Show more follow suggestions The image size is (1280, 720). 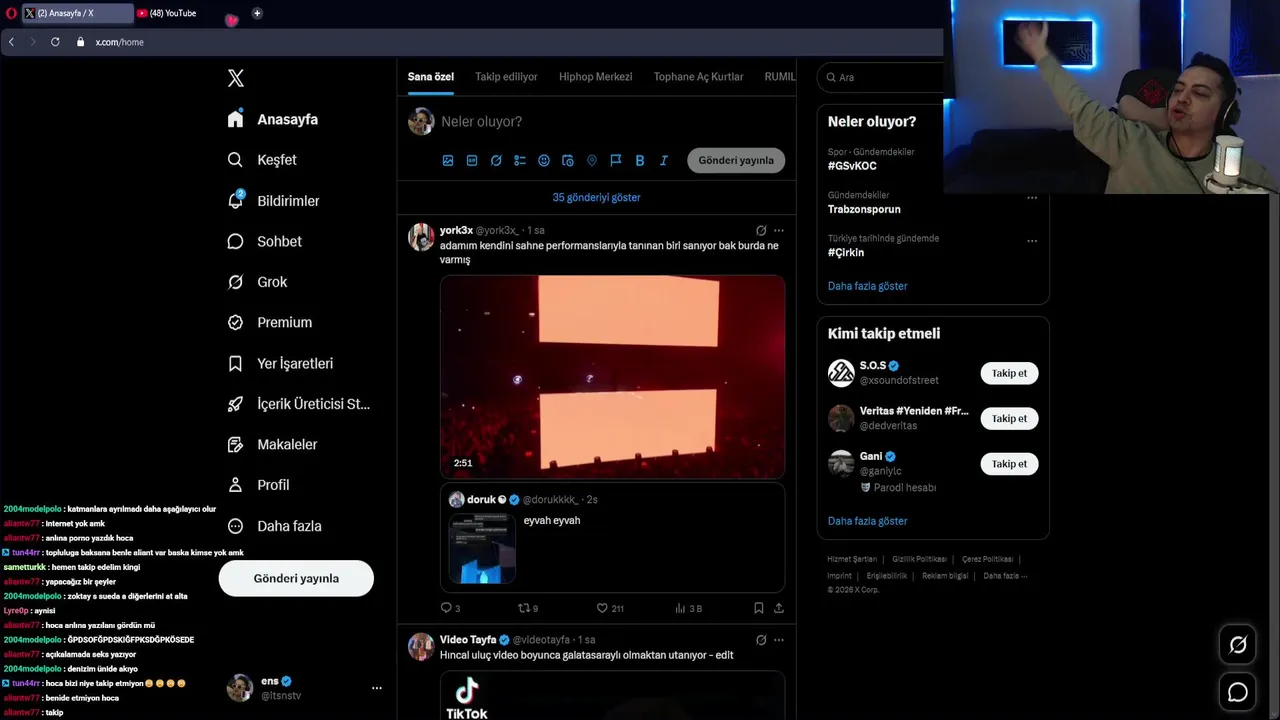coord(867,521)
